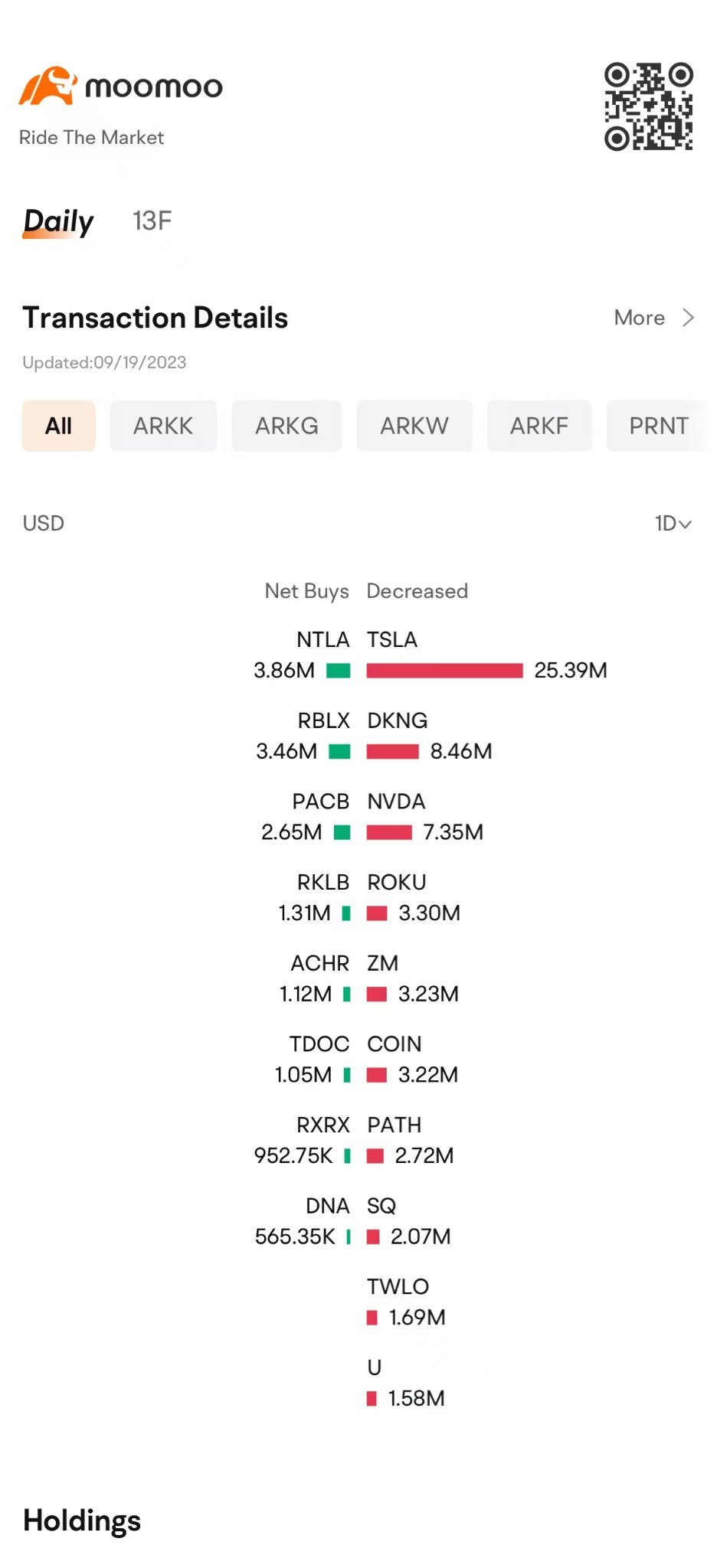Open the DKNG ticker entry

[397, 720]
